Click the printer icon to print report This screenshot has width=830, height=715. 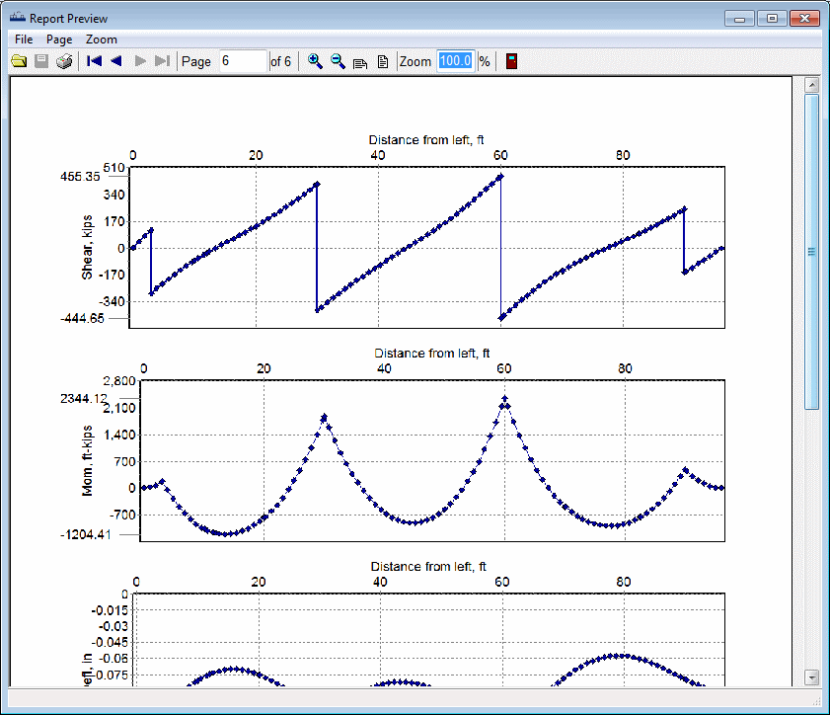pos(64,61)
